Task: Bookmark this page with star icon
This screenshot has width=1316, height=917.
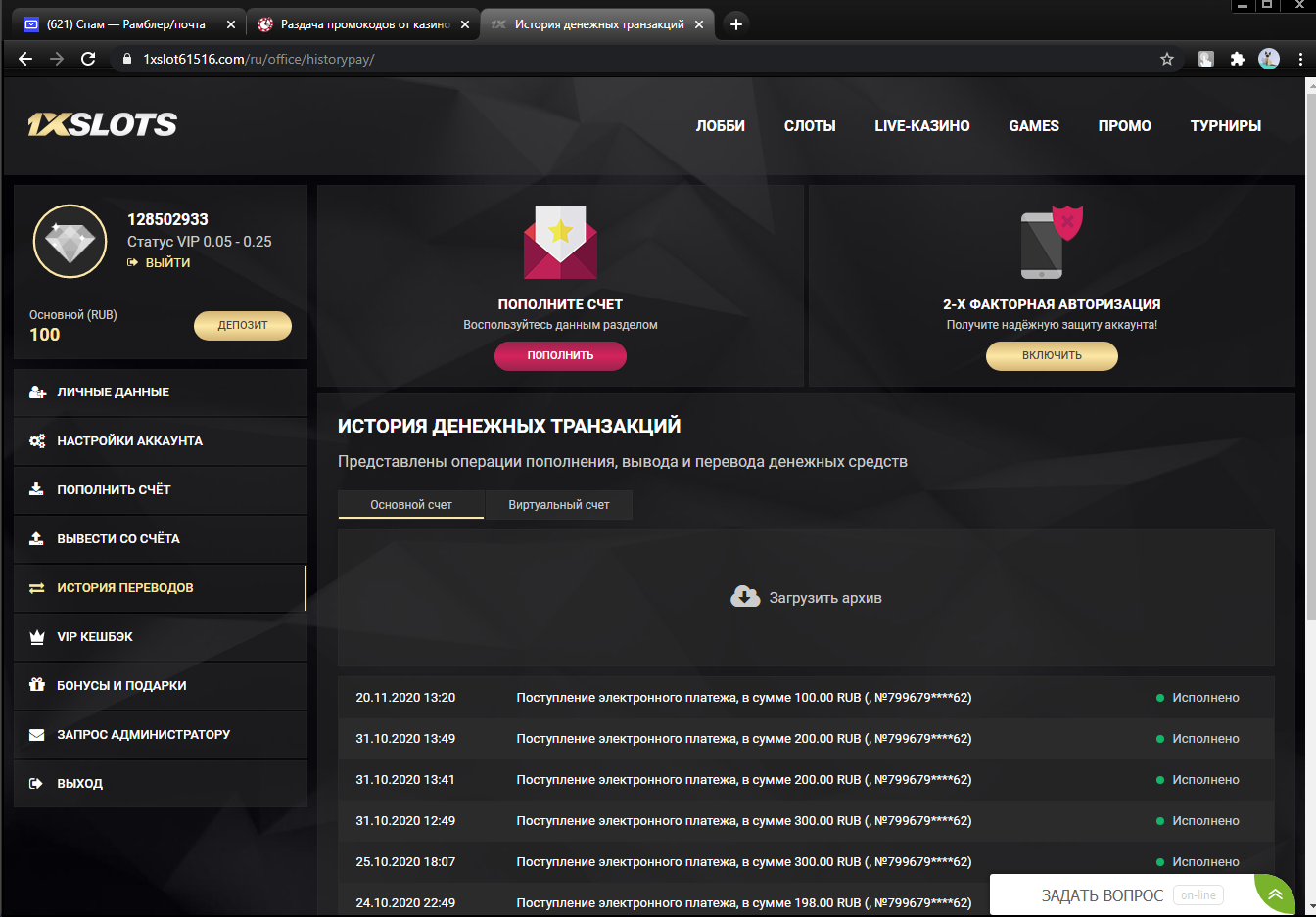Action: coord(1167,59)
